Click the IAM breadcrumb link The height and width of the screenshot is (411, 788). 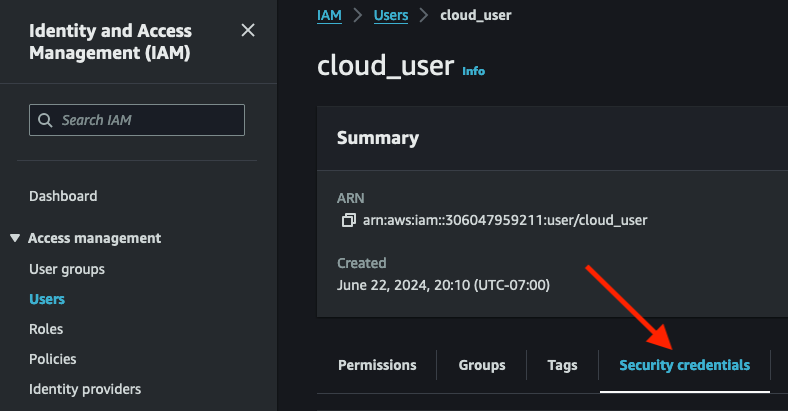[330, 15]
